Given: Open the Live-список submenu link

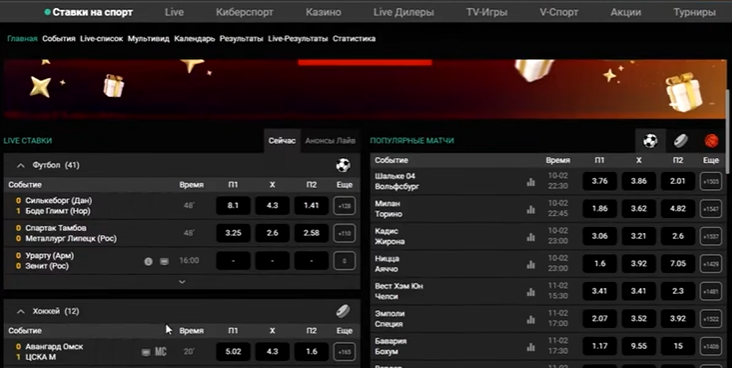Looking at the screenshot, I should pos(101,39).
